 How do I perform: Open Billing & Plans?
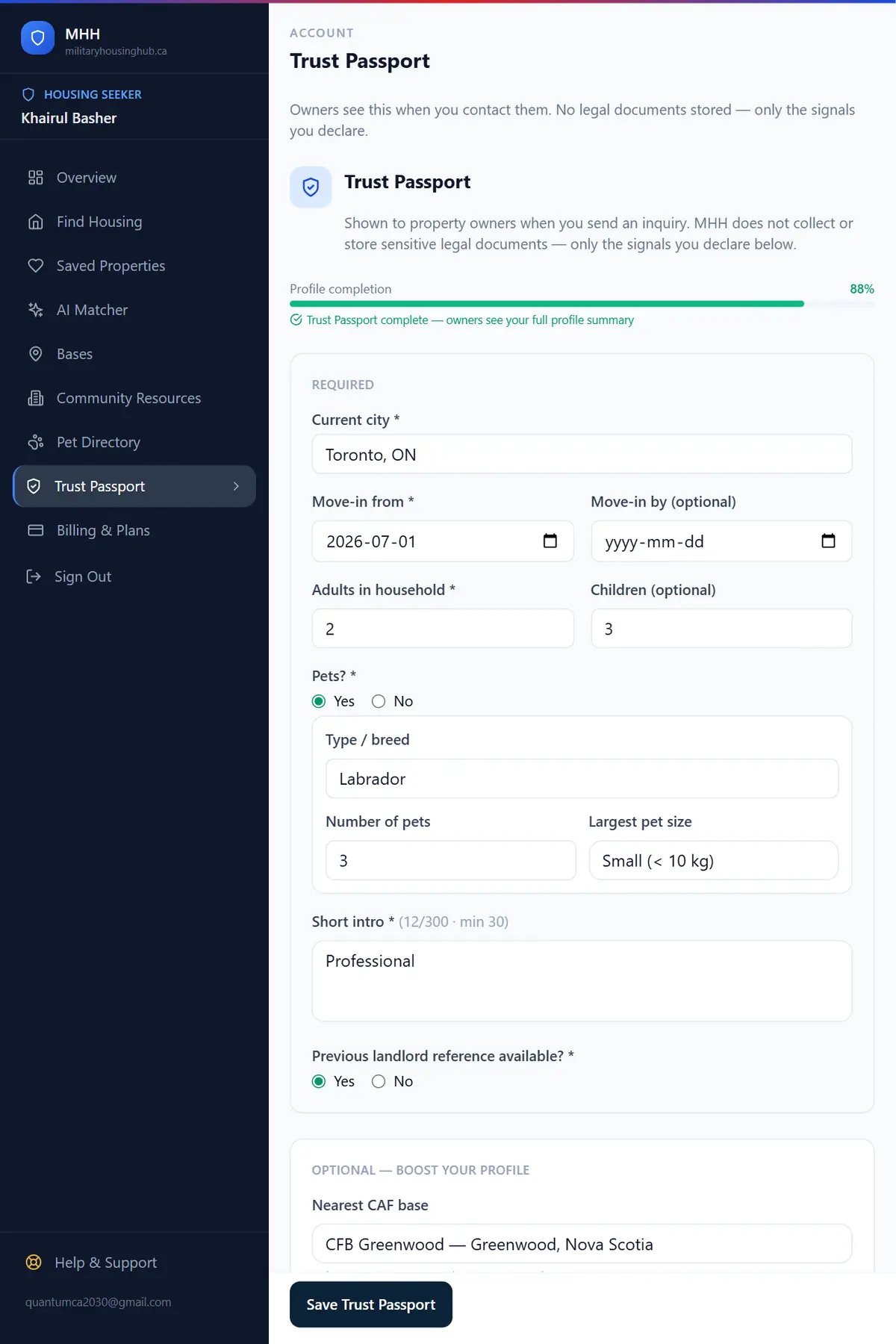pyautogui.click(x=134, y=530)
